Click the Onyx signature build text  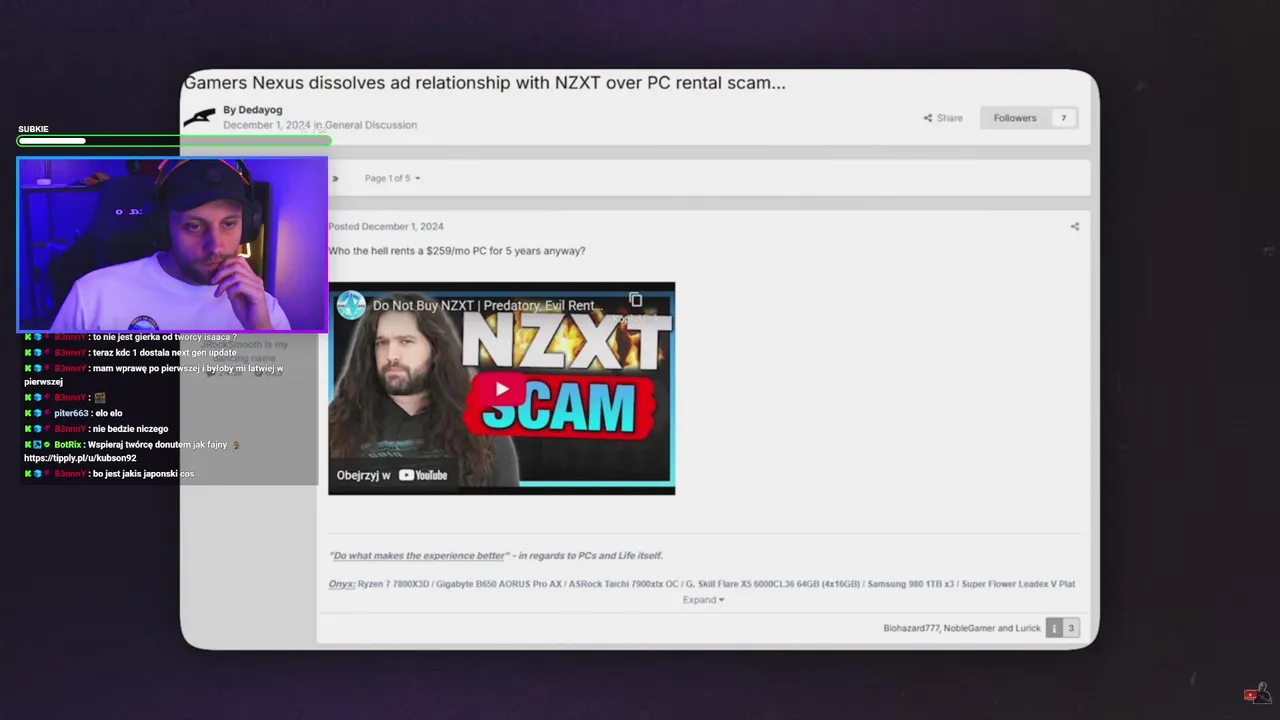point(702,584)
